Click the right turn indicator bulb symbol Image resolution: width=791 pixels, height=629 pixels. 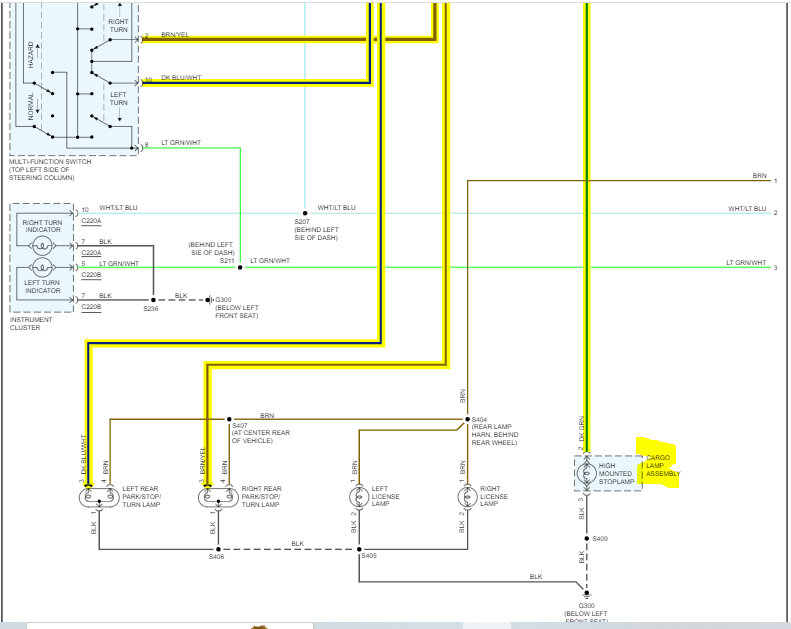[42, 246]
